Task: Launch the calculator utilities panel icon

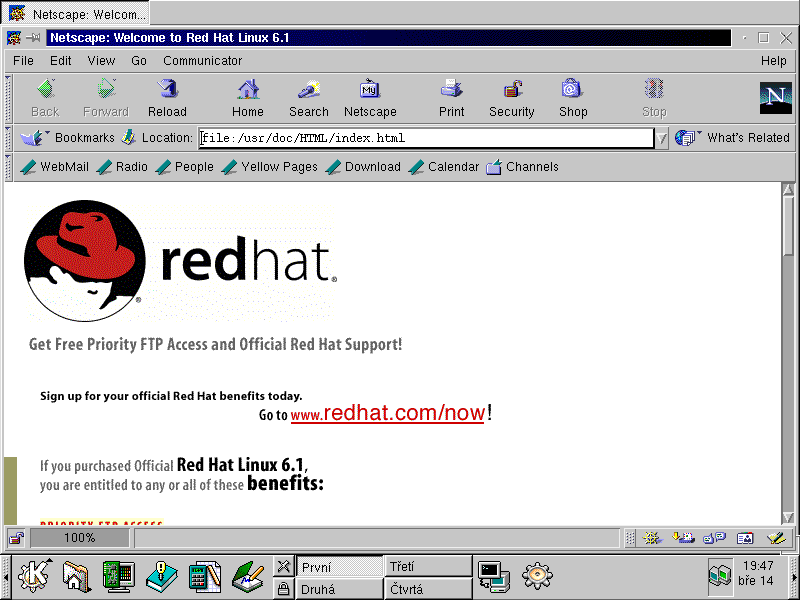Action: click(205, 576)
